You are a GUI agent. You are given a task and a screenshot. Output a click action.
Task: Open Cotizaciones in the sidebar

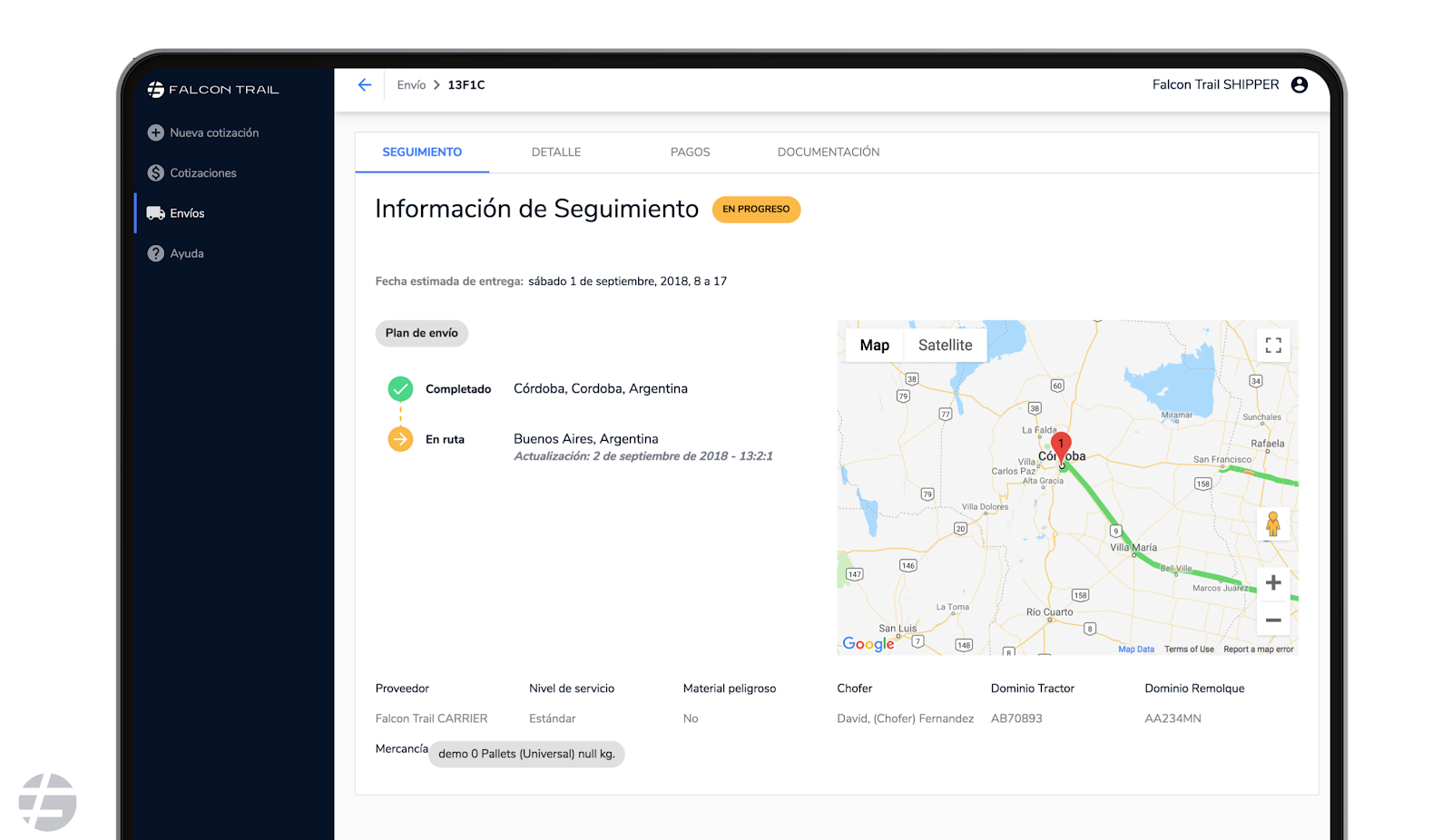(x=203, y=173)
